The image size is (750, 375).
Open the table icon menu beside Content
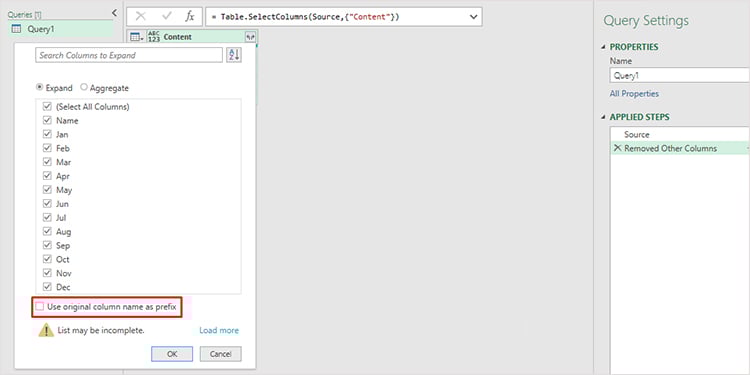pyautogui.click(x=136, y=37)
